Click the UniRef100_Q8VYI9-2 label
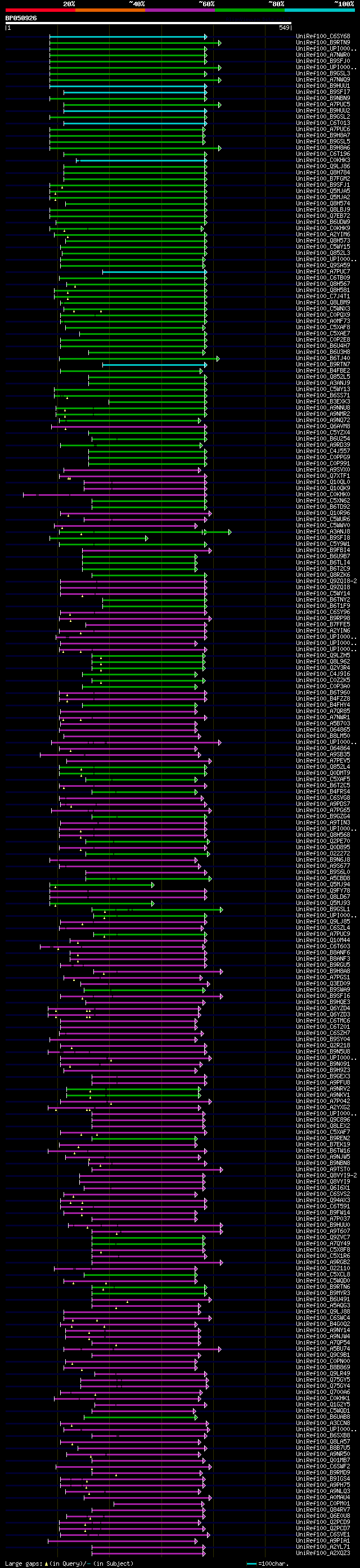Viewport: 360px width, 1568px height. point(327,1175)
